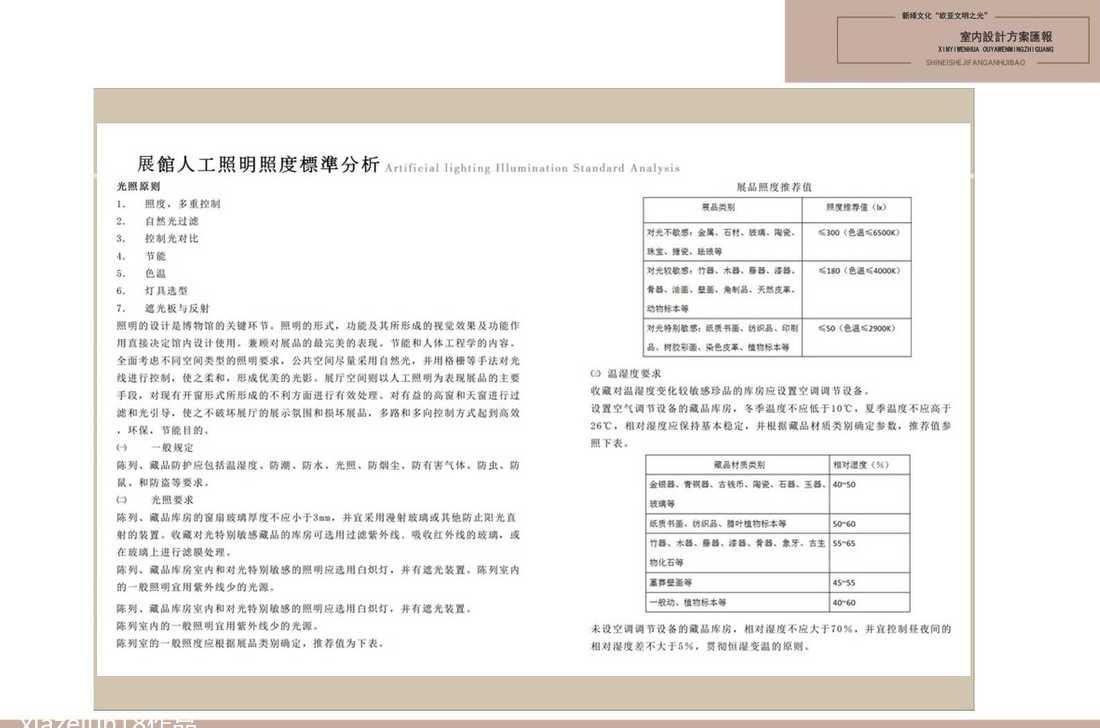
Task: Click the main title 展館人工照明照度標準分析
Action: tap(258, 166)
